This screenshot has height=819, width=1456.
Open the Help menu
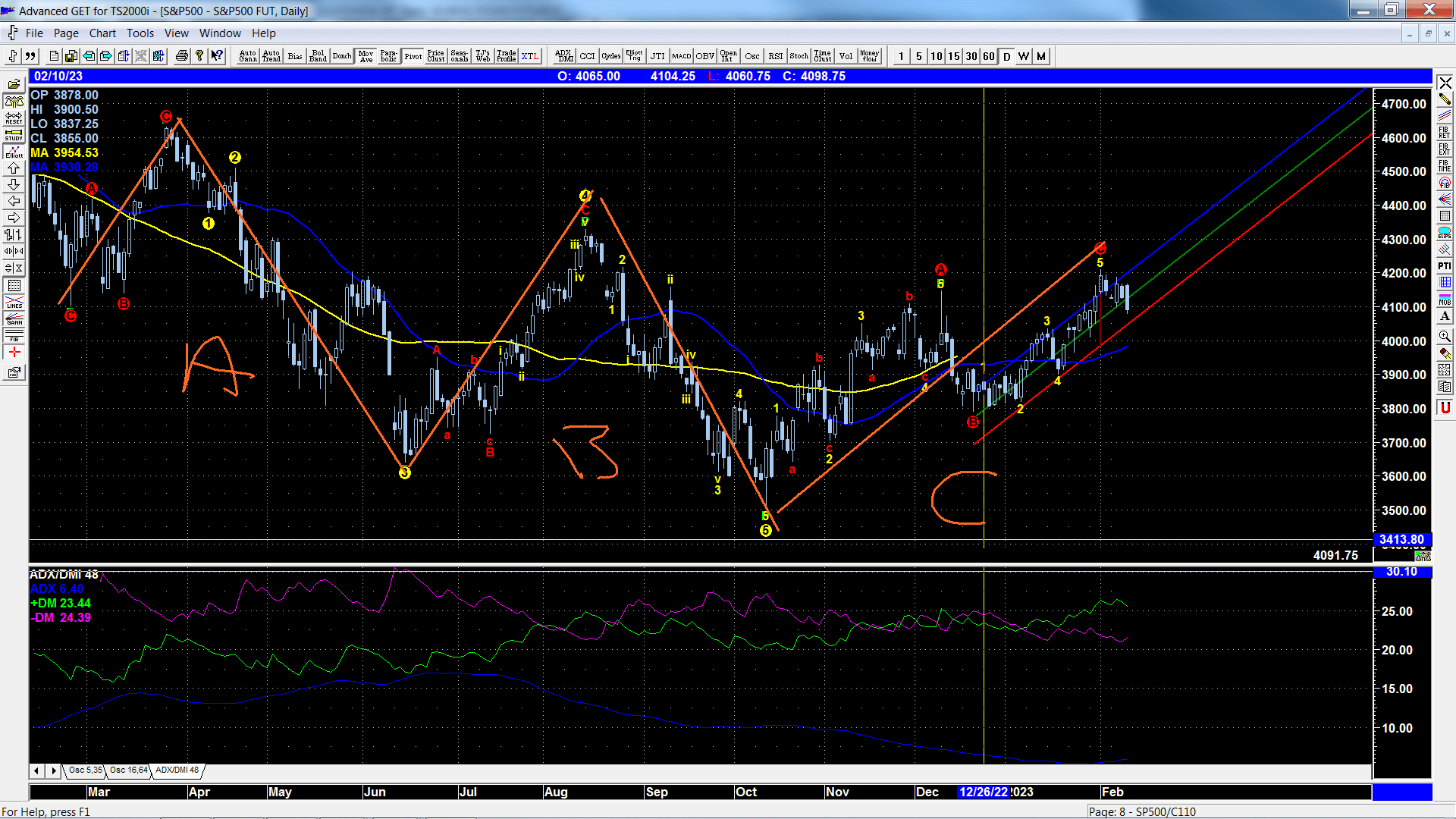[x=264, y=33]
